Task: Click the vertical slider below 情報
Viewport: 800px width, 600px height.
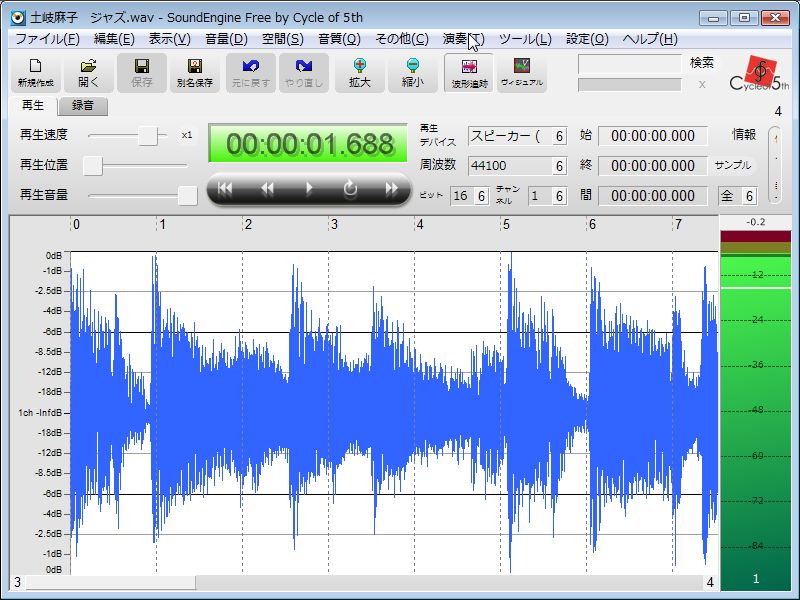Action: point(776,165)
